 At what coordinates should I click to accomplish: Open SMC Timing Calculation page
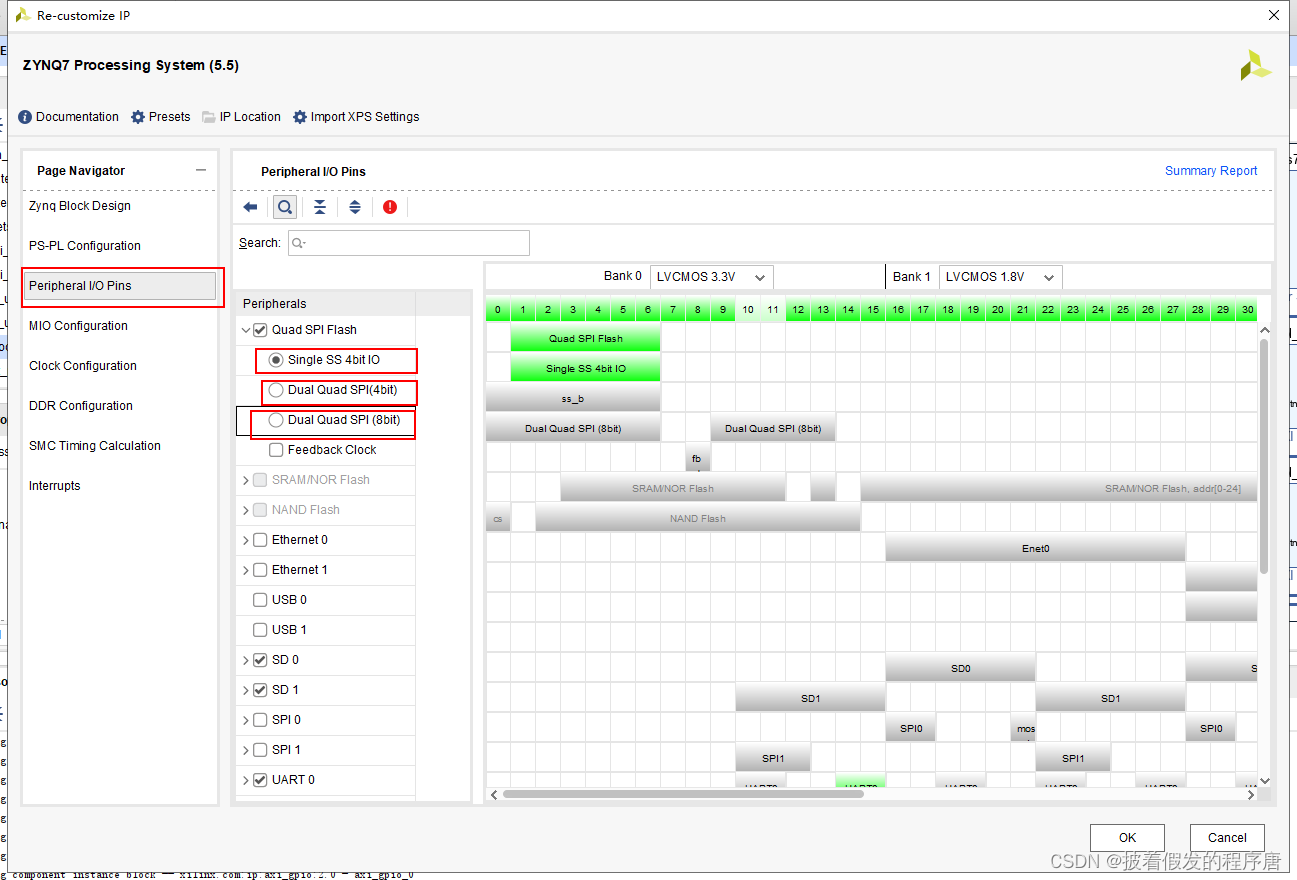click(x=95, y=446)
